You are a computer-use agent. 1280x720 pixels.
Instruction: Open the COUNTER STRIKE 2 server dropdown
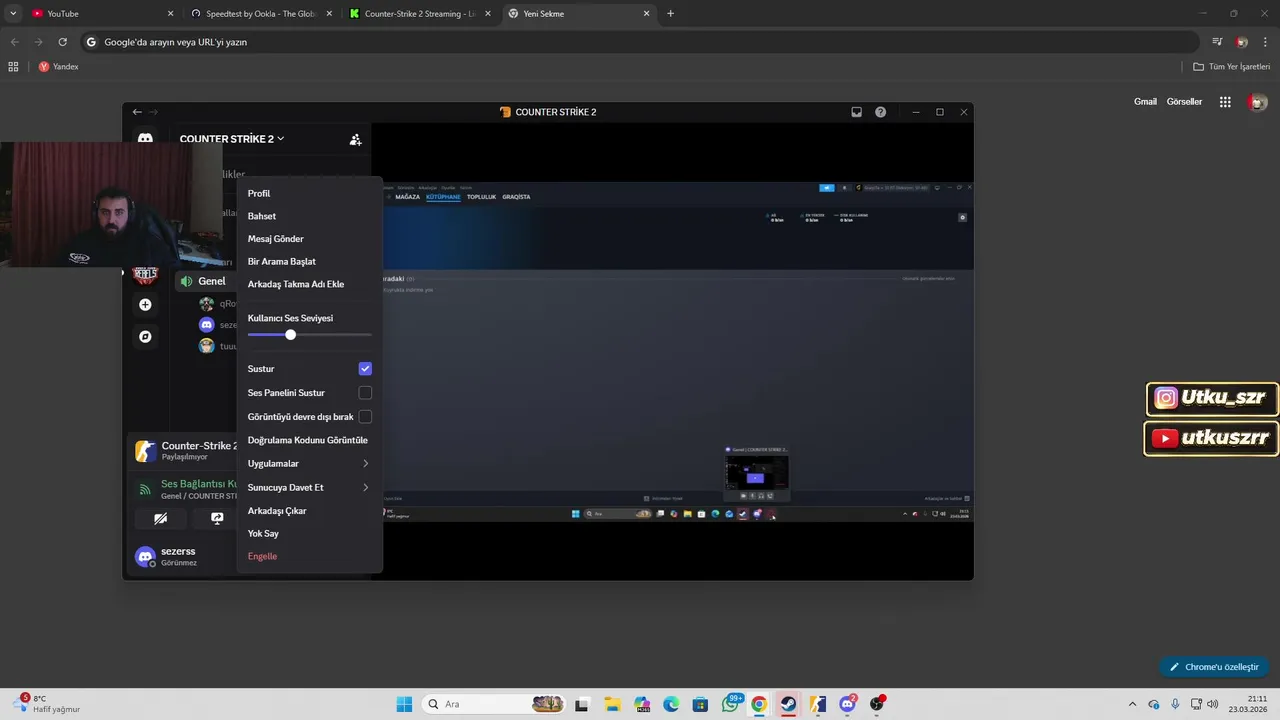[x=232, y=139]
